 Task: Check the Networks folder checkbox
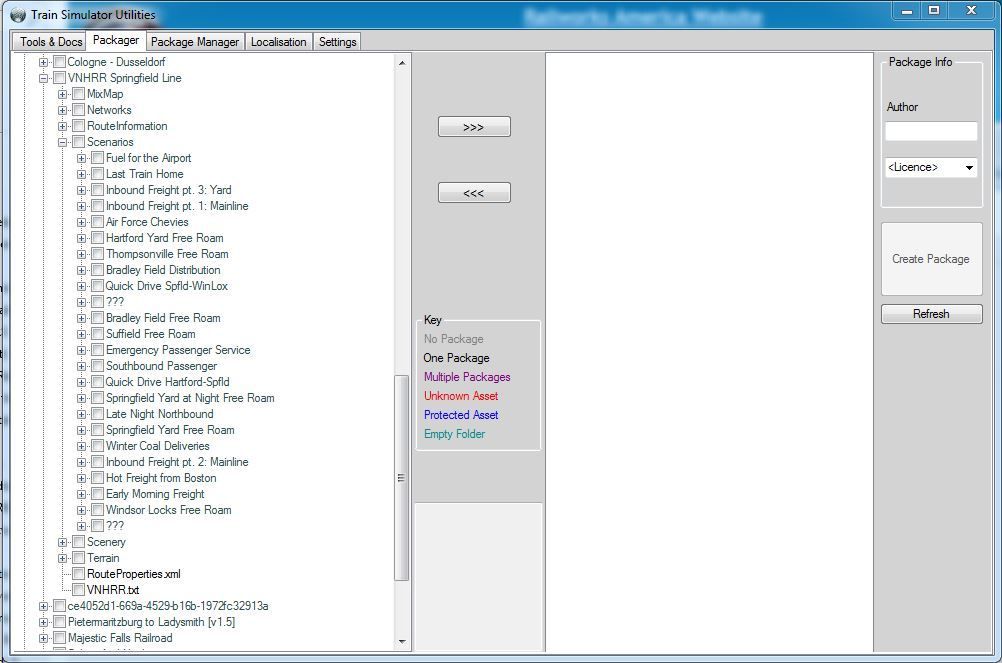pos(79,110)
